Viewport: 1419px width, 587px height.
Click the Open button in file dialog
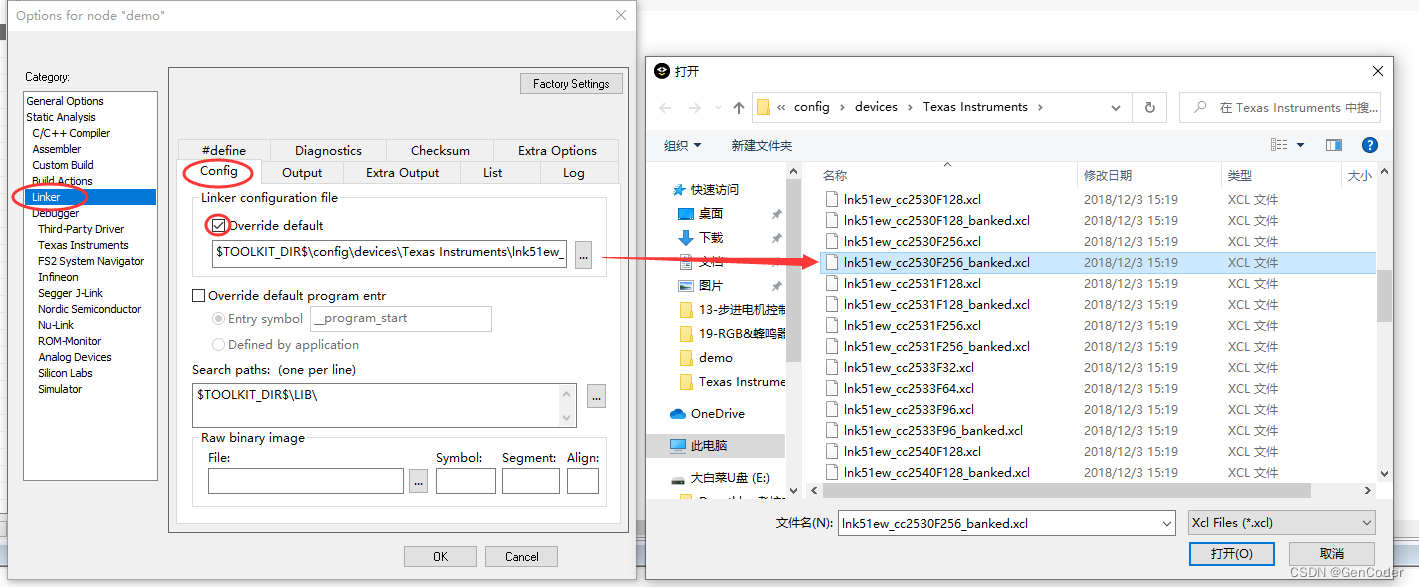[x=1232, y=553]
